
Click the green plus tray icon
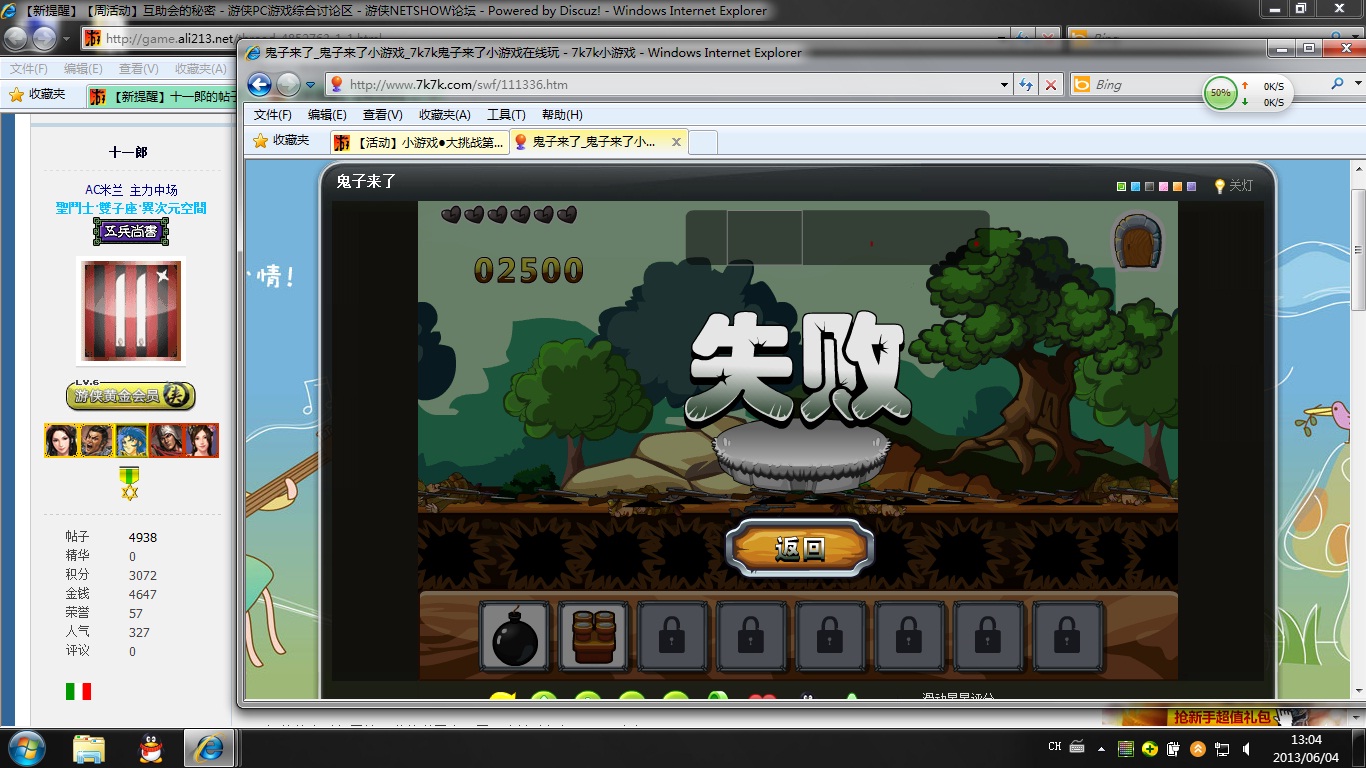[x=1150, y=748]
